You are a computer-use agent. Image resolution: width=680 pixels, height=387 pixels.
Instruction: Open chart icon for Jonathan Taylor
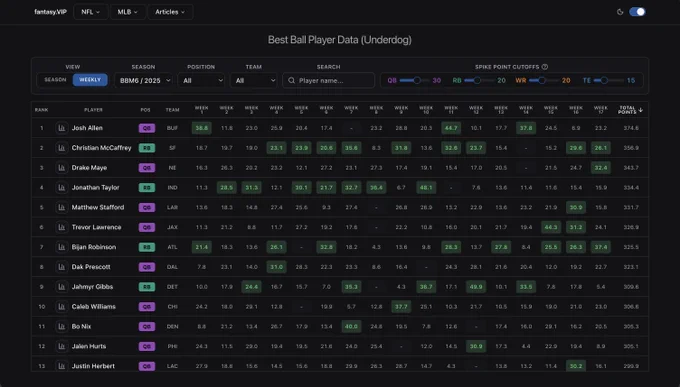click(x=62, y=187)
